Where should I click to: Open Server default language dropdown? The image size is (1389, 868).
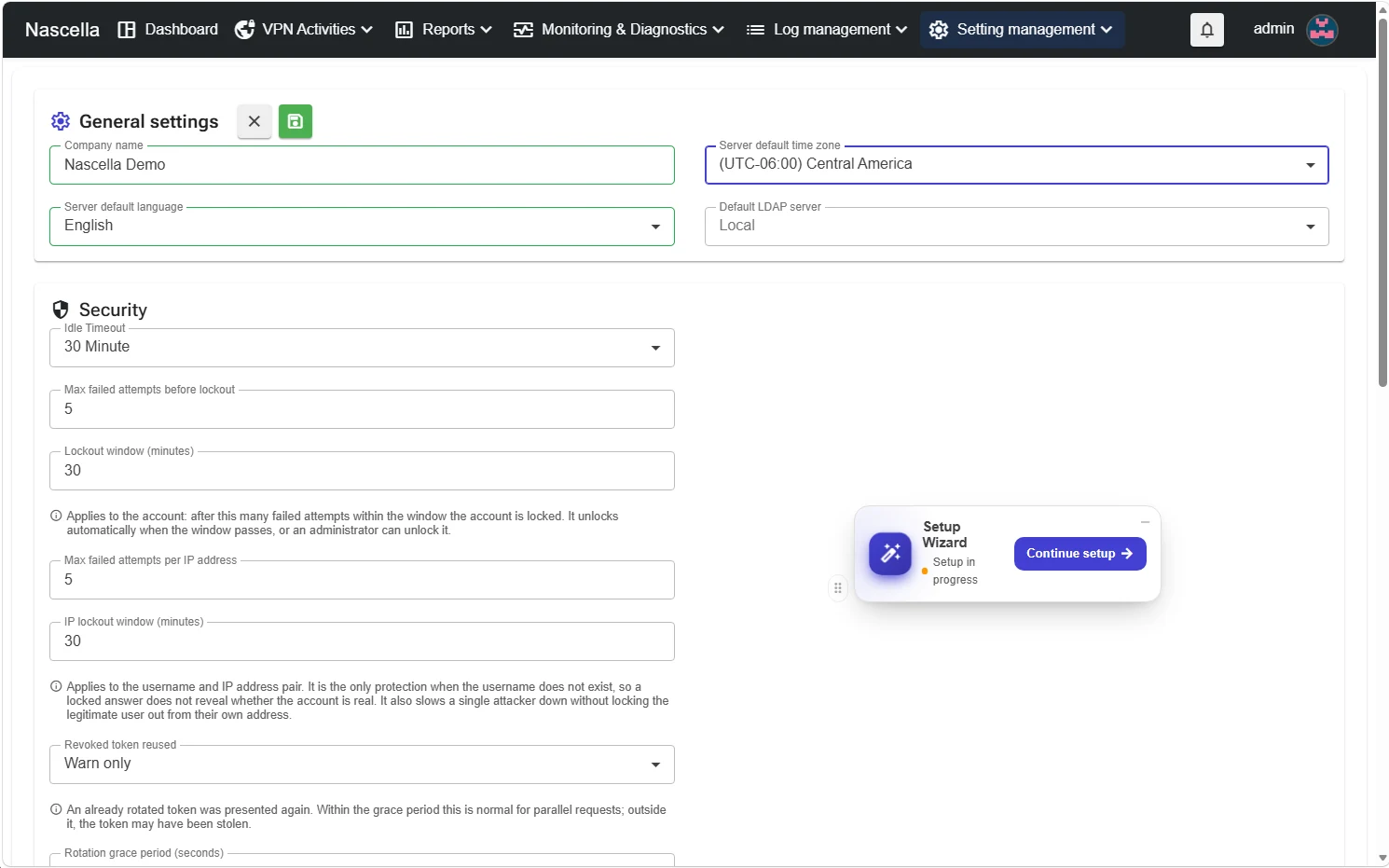pyautogui.click(x=362, y=227)
